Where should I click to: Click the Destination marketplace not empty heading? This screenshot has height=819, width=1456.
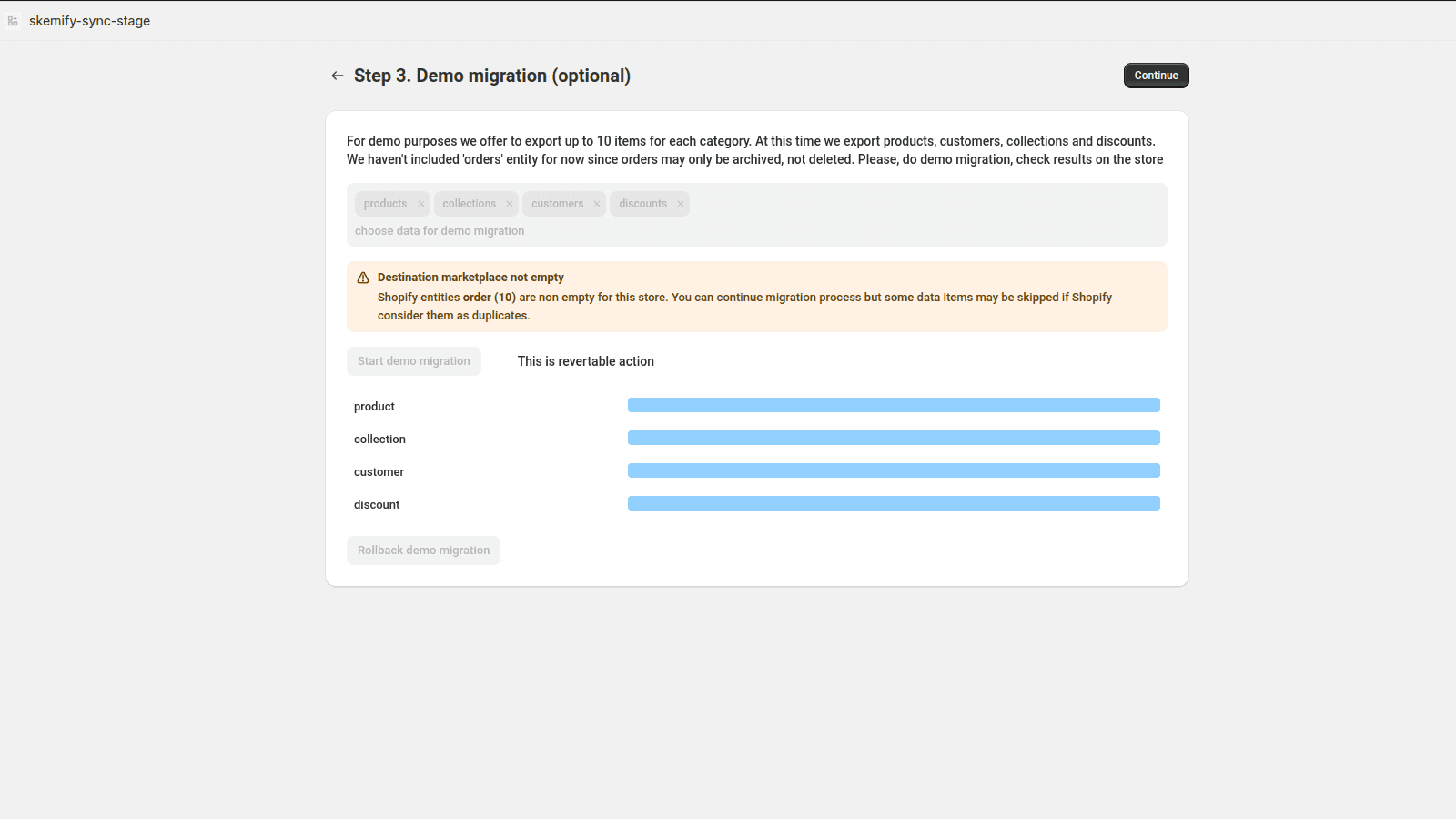(470, 278)
